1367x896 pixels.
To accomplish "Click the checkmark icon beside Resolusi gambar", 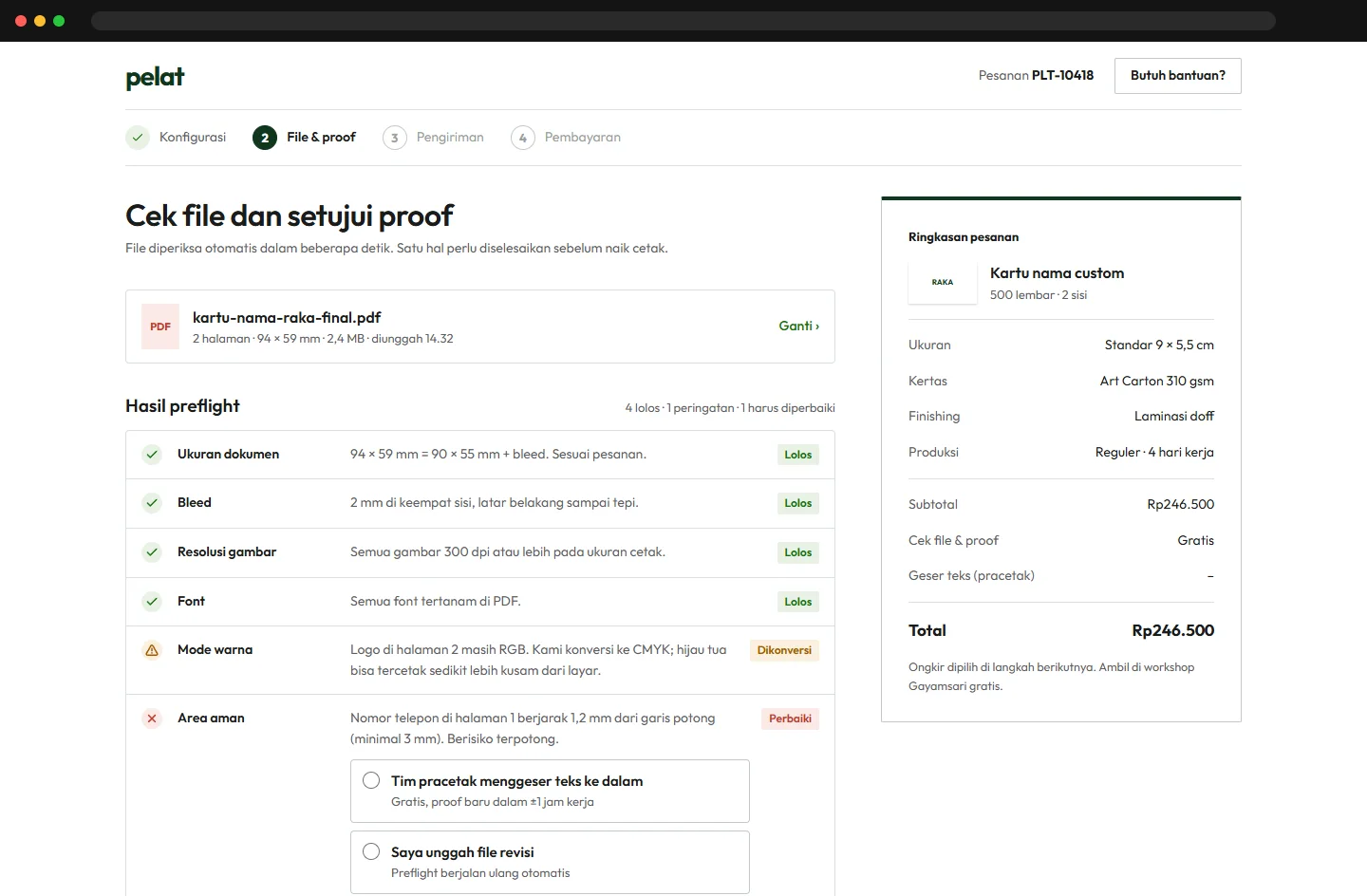I will 152,552.
